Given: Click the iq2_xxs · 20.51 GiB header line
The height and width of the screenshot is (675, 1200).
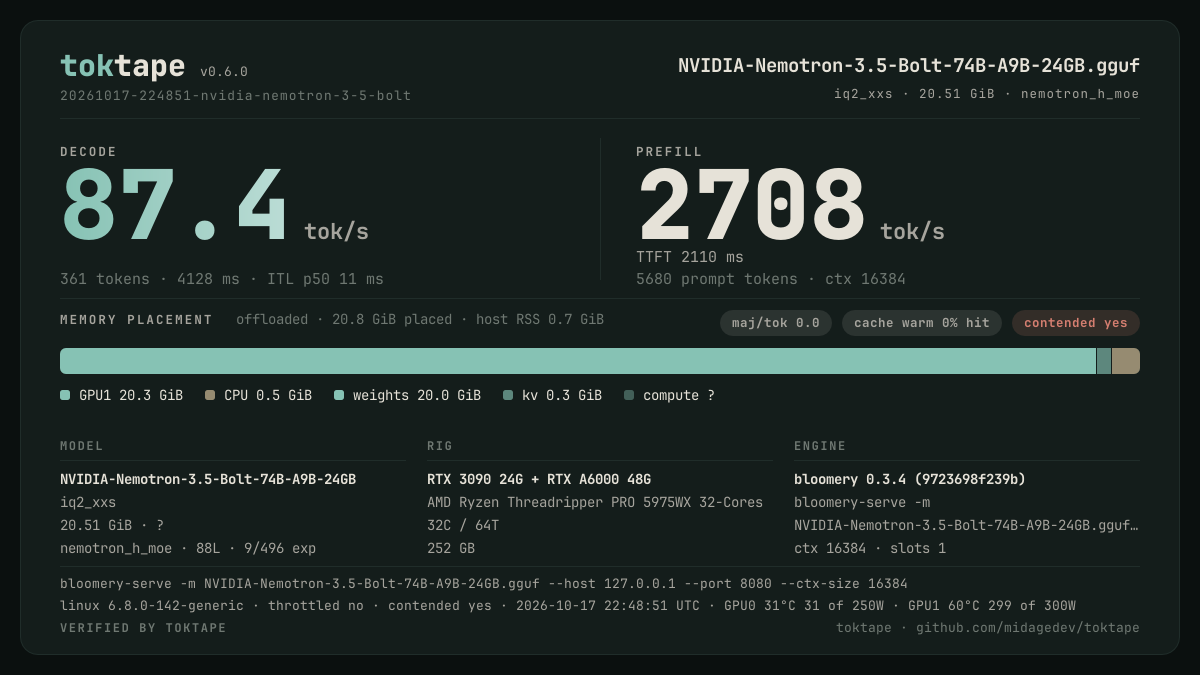Looking at the screenshot, I should tap(987, 94).
